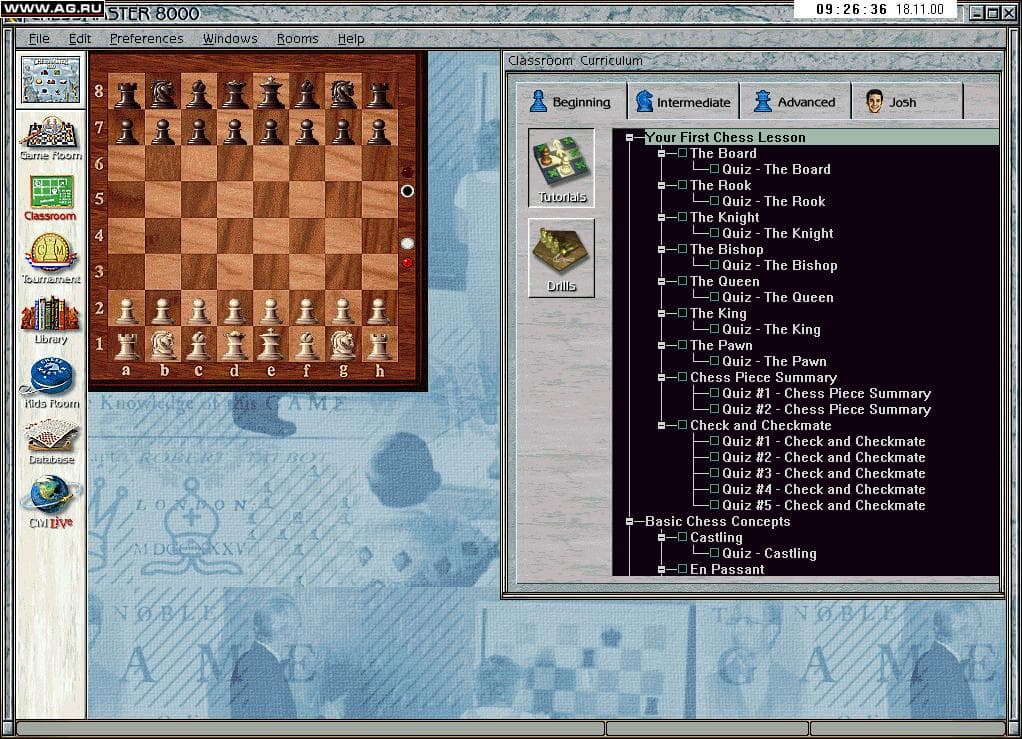1022x739 pixels.
Task: Tick the checkbox next to The Knight
Action: point(682,217)
